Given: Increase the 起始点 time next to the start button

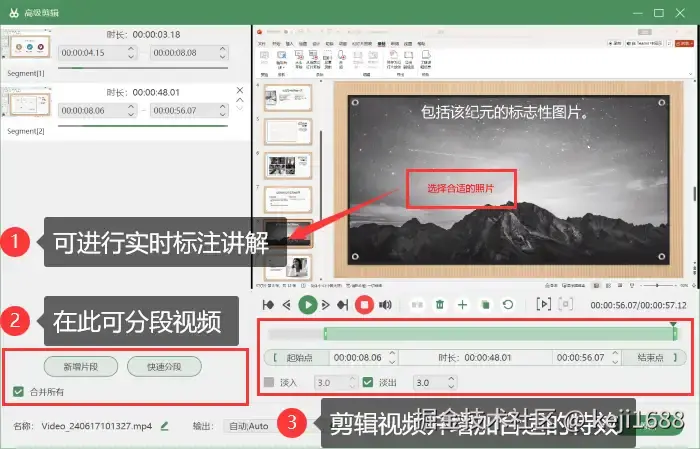Looking at the screenshot, I should 392,353.
